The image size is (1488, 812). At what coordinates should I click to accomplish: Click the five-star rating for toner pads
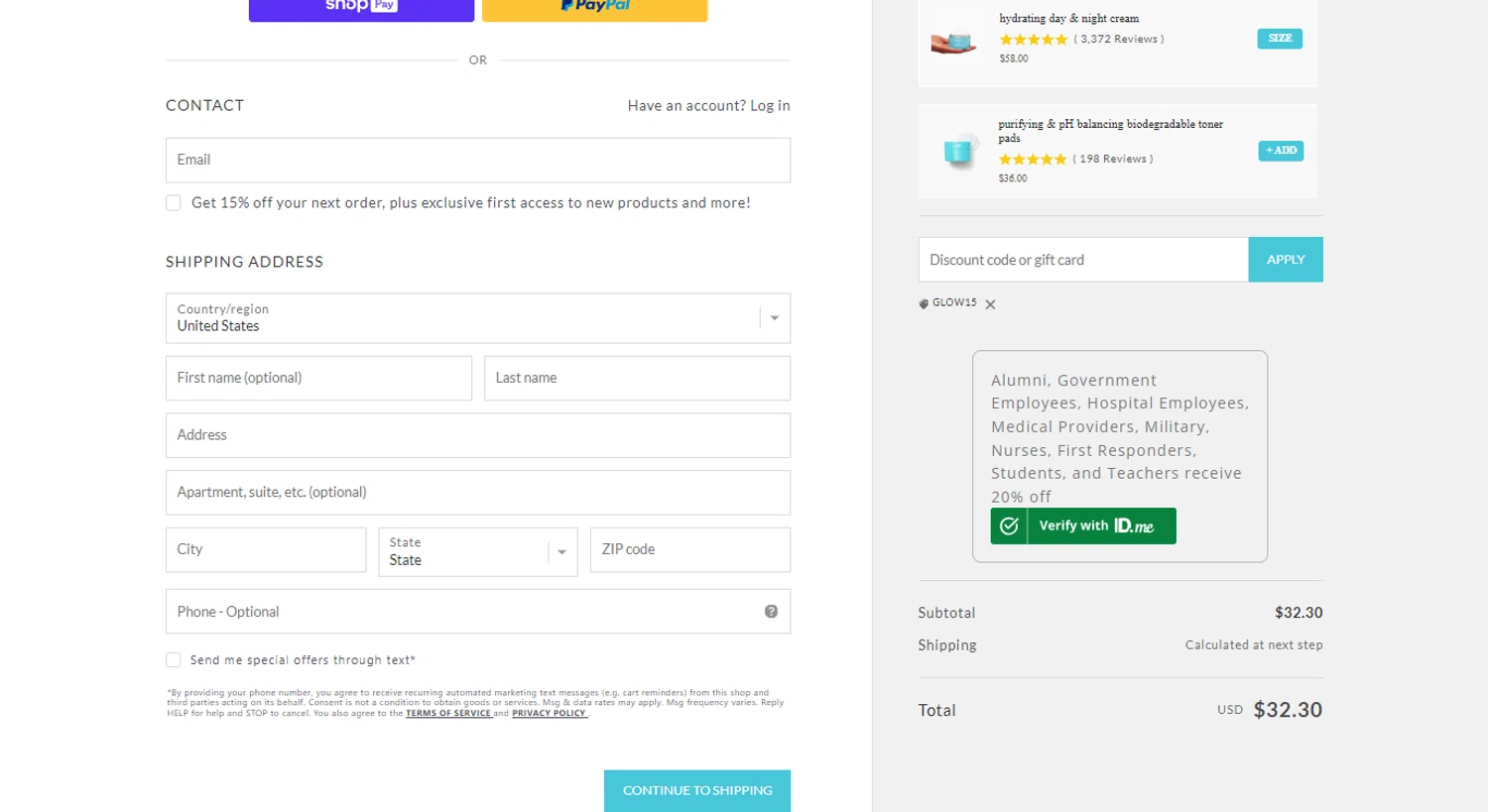1032,160
